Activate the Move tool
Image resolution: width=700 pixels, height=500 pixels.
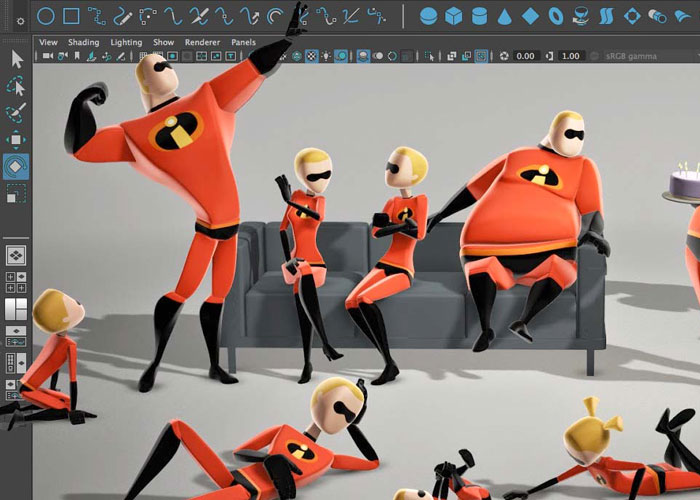click(16, 140)
